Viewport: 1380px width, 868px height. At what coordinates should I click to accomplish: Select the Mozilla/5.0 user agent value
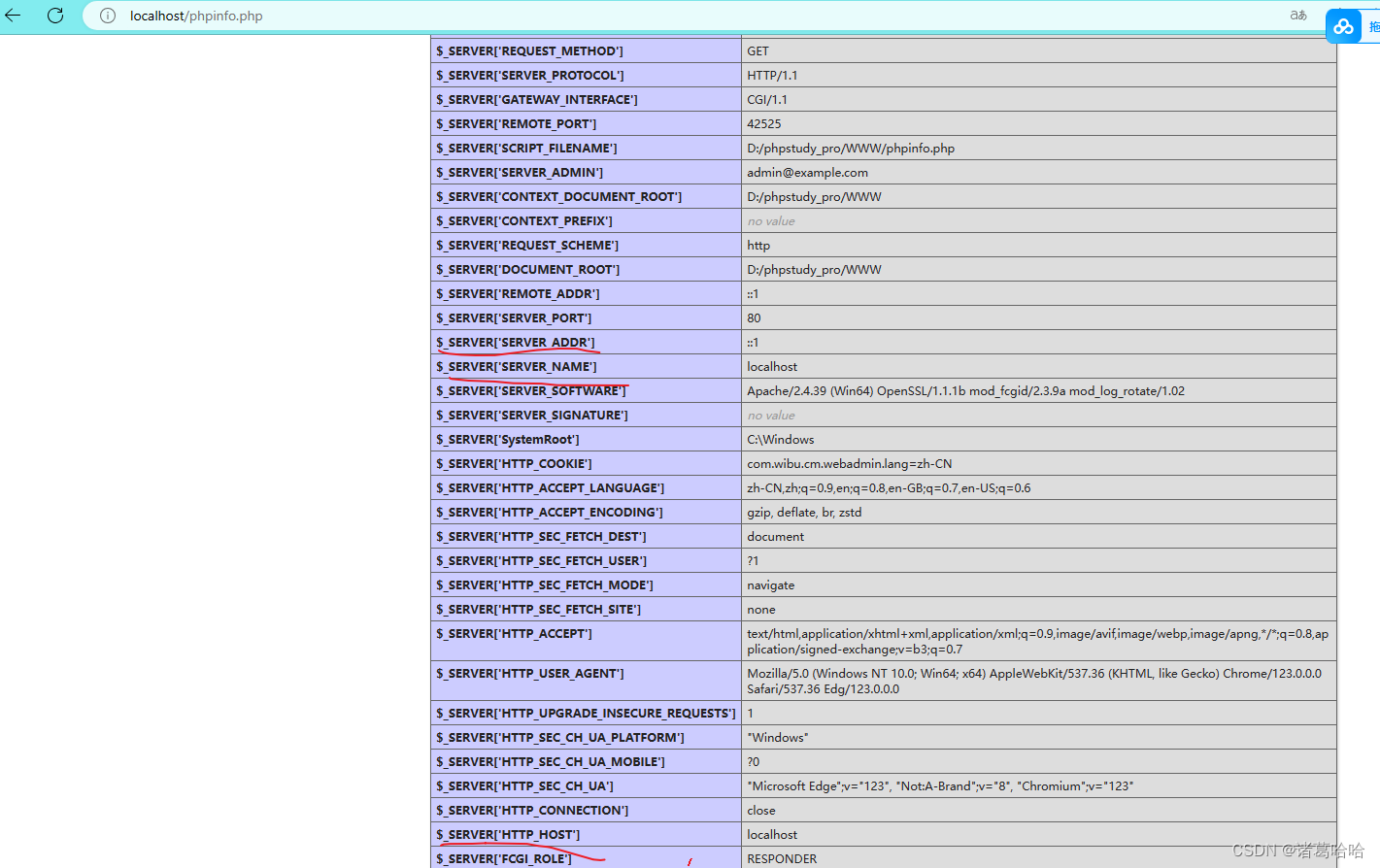[x=1034, y=681]
